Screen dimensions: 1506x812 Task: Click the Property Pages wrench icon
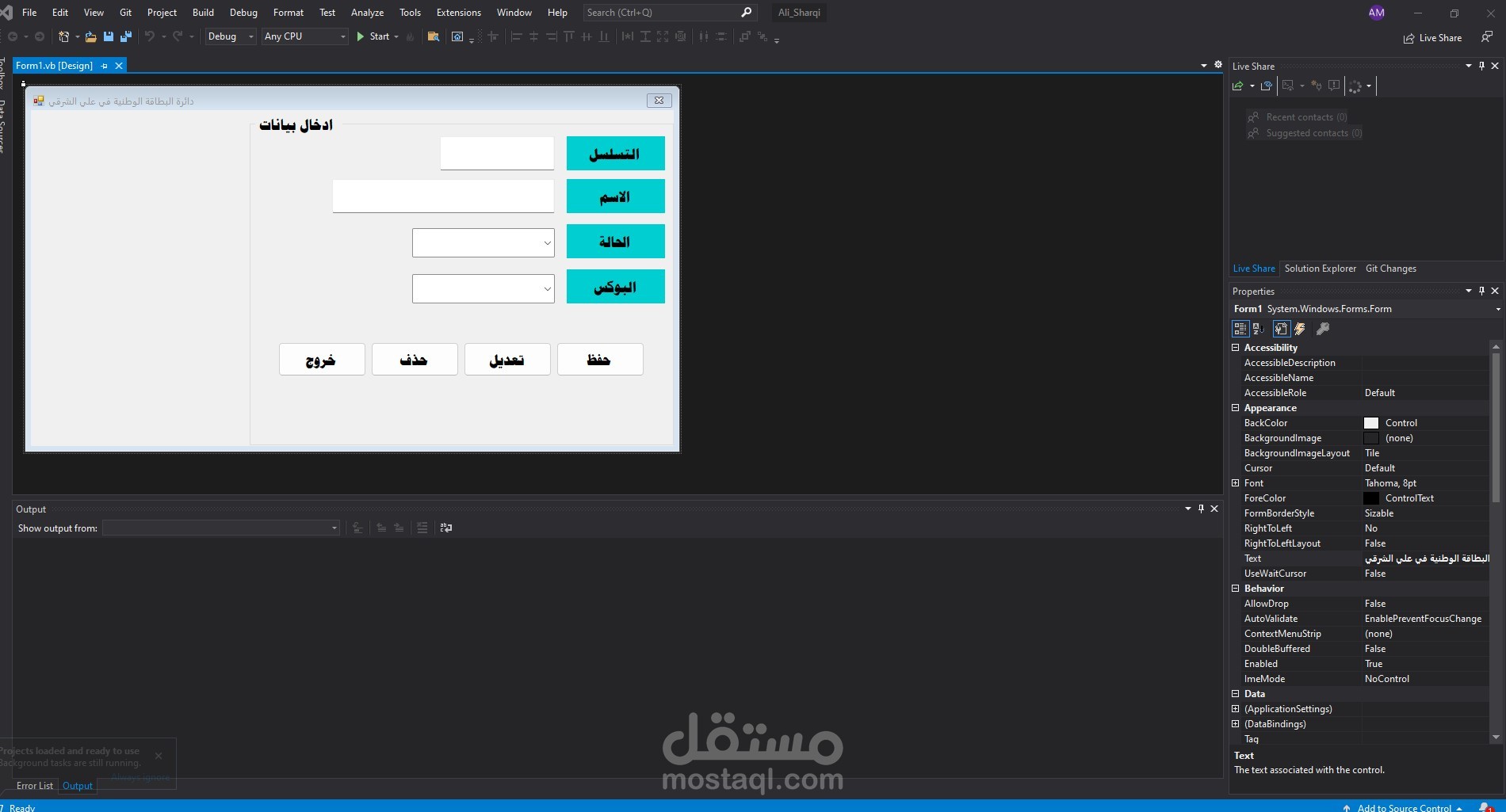click(x=1323, y=329)
